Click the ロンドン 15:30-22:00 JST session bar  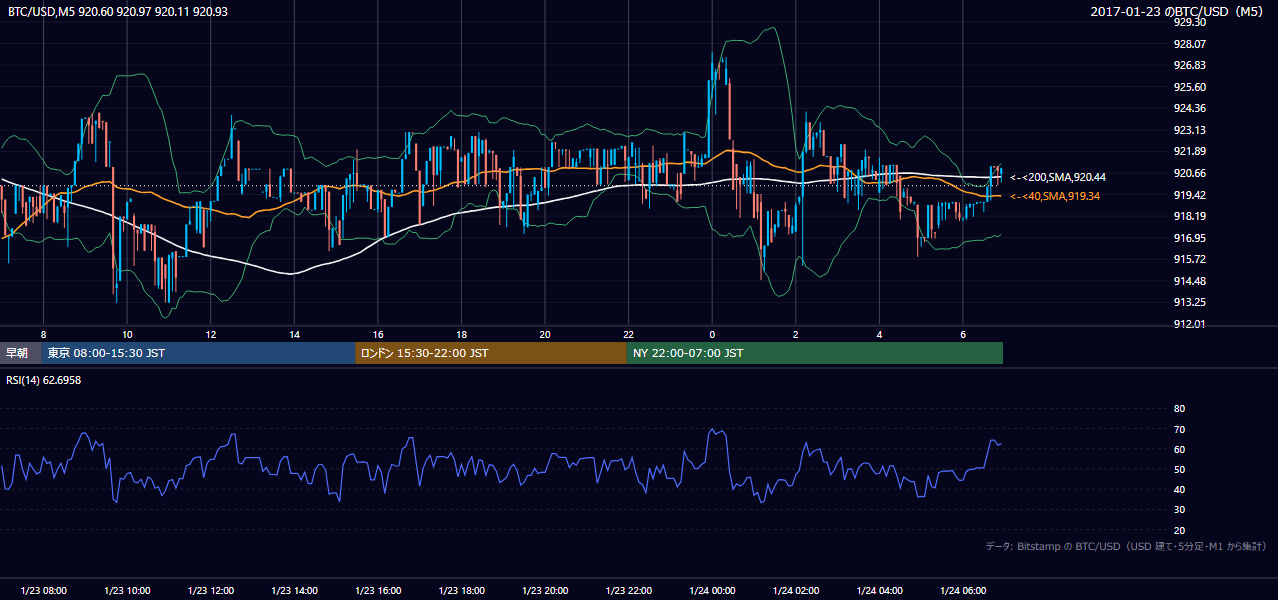click(x=491, y=353)
